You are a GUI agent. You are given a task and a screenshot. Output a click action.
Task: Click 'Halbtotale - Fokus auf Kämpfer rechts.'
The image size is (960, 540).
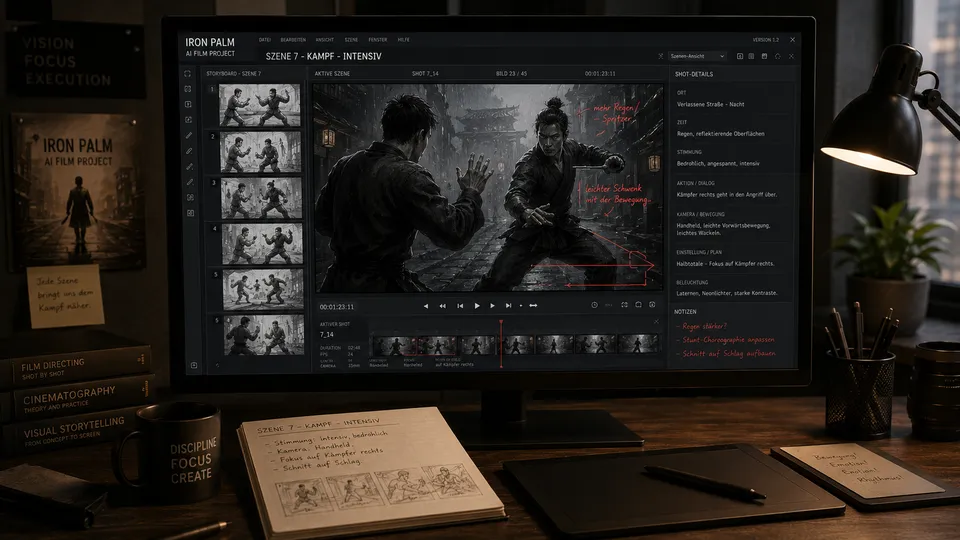click(x=725, y=264)
